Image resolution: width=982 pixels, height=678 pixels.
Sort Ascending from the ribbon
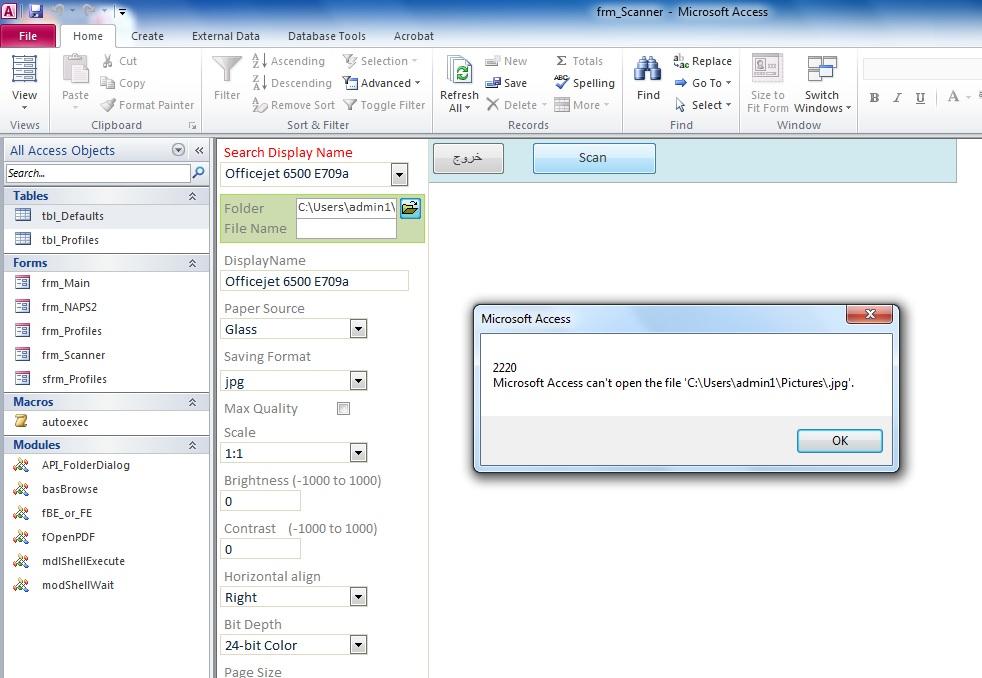(289, 61)
